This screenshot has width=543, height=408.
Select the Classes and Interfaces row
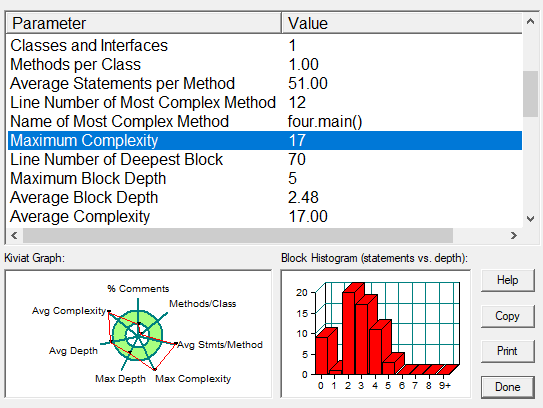[x=265, y=45]
